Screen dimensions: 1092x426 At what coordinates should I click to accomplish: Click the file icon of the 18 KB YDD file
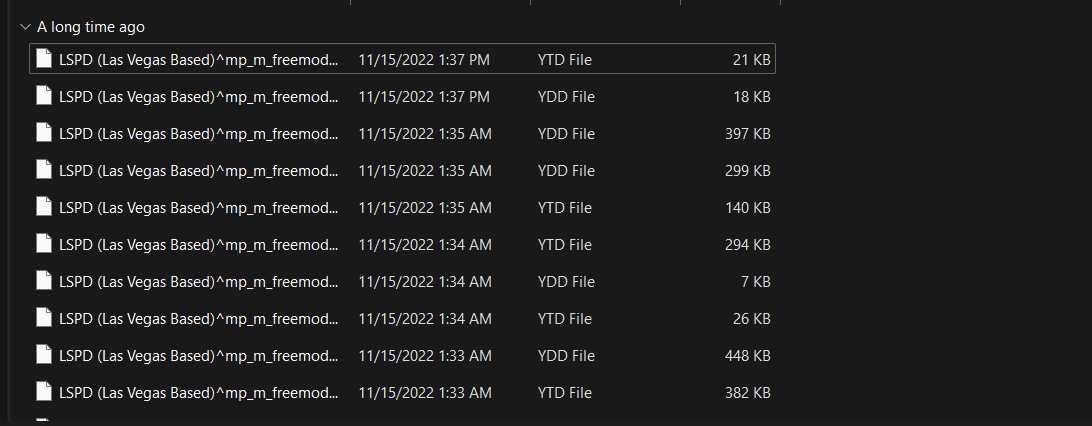tap(43, 96)
